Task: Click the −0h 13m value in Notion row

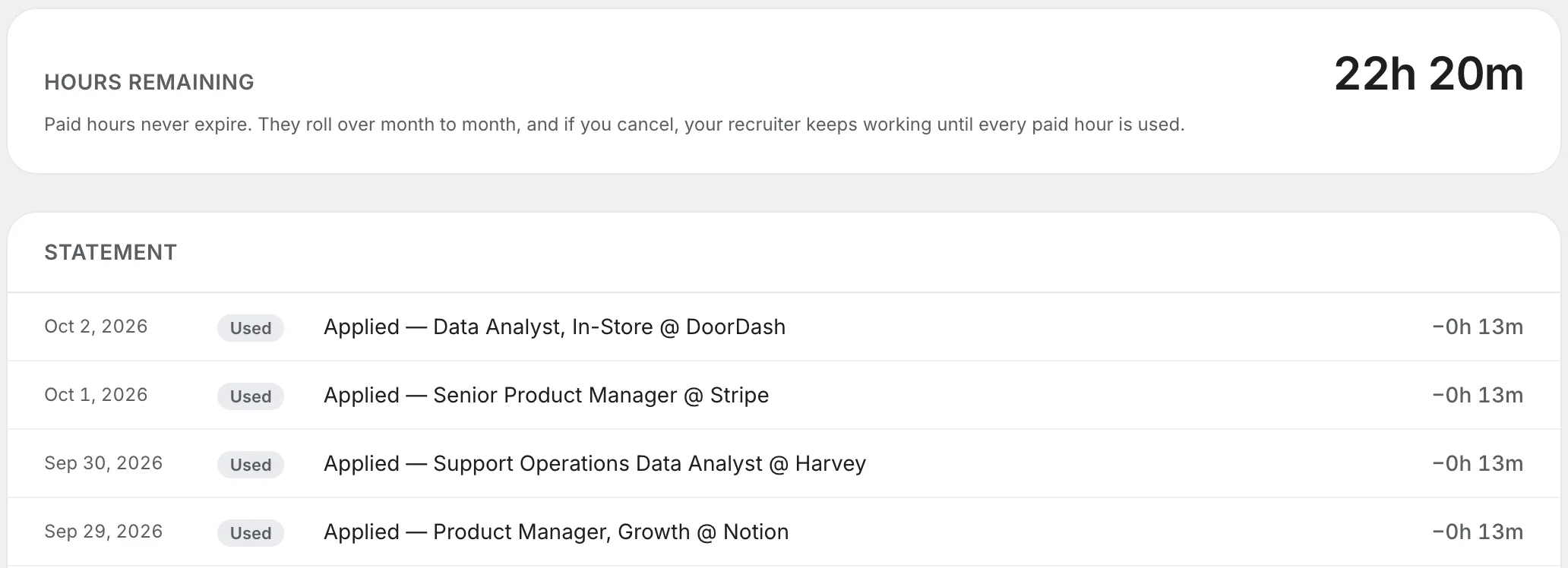Action: click(x=1478, y=532)
